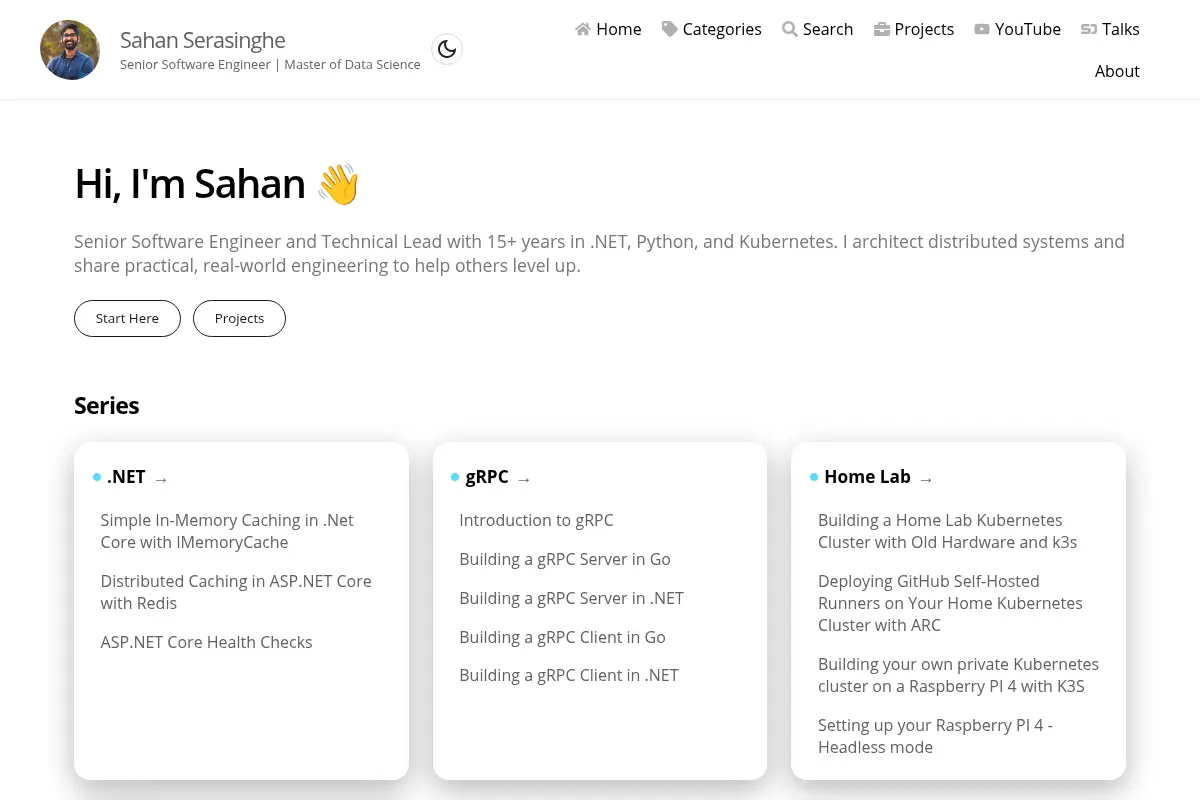Screen dimensions: 1200x800
Task: Click the Sahan Serasinghe site title
Action: coord(202,40)
